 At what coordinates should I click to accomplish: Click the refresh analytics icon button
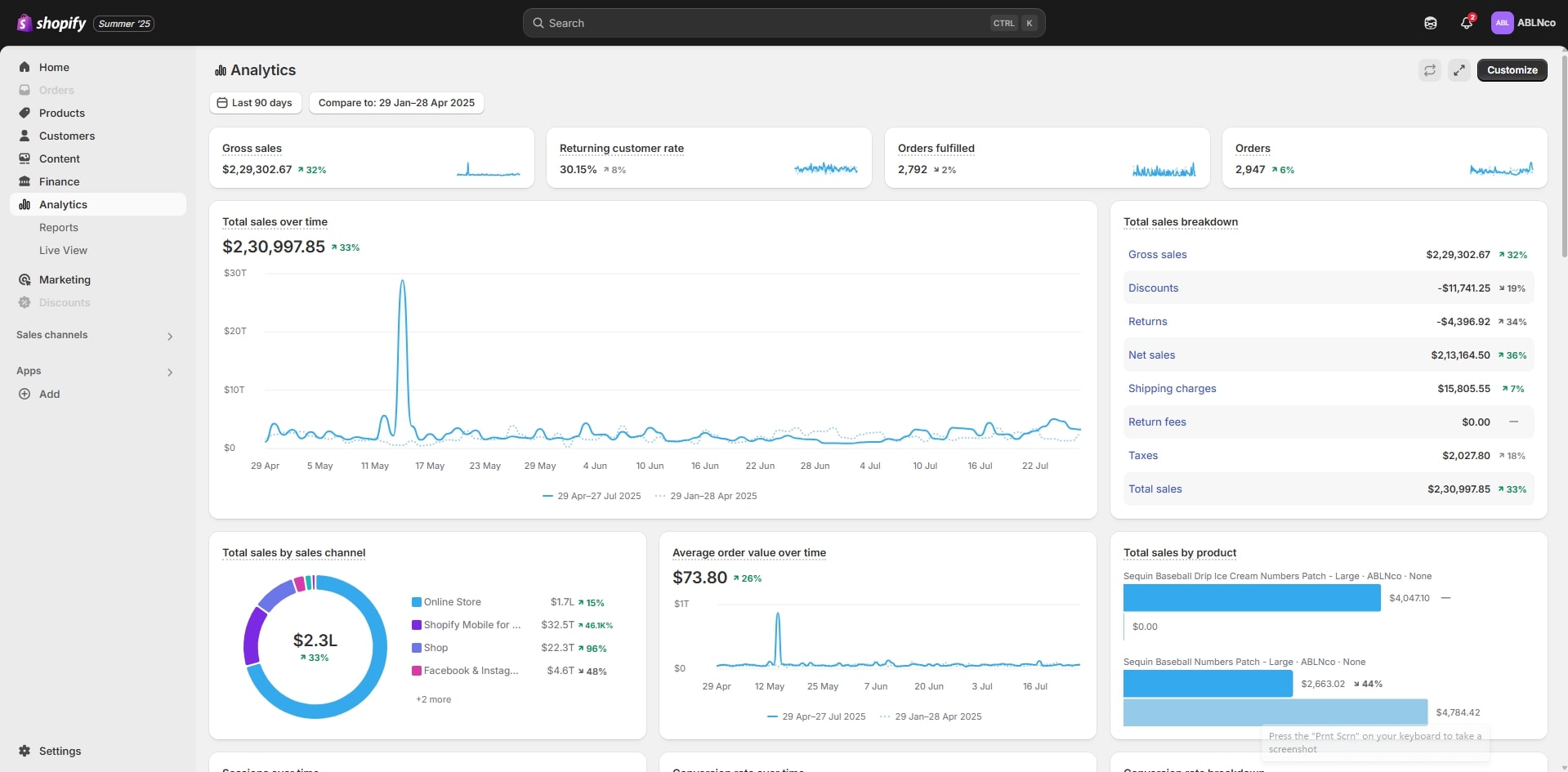click(x=1429, y=70)
